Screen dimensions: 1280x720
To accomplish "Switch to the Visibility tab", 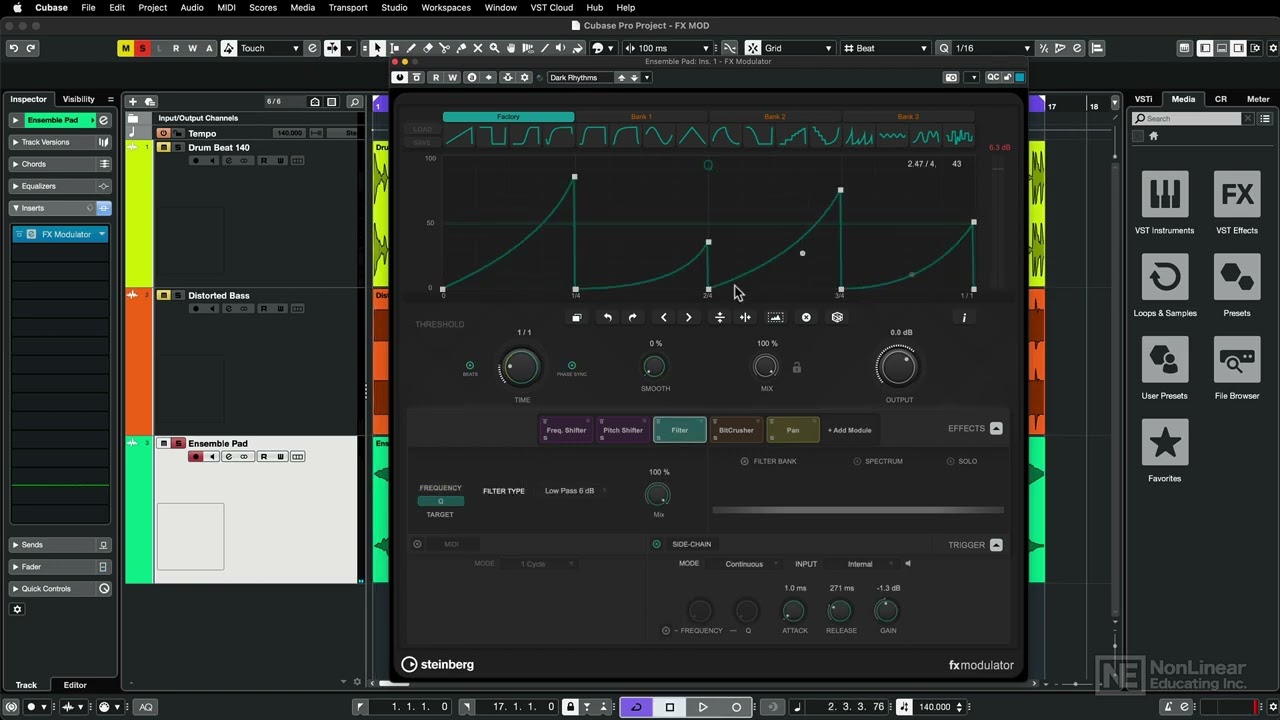I will click(x=79, y=99).
